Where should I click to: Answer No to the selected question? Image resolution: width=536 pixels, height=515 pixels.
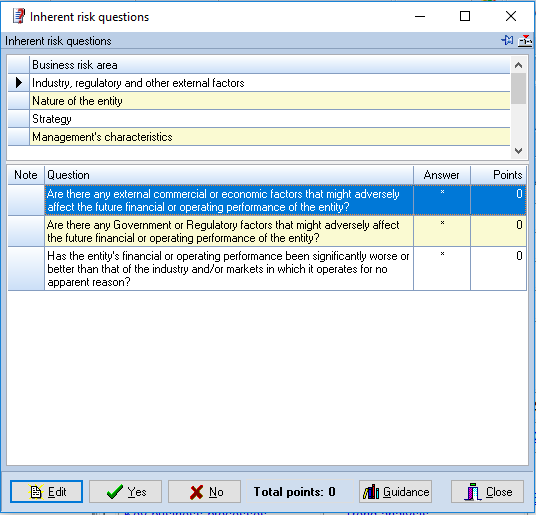pyautogui.click(x=204, y=491)
